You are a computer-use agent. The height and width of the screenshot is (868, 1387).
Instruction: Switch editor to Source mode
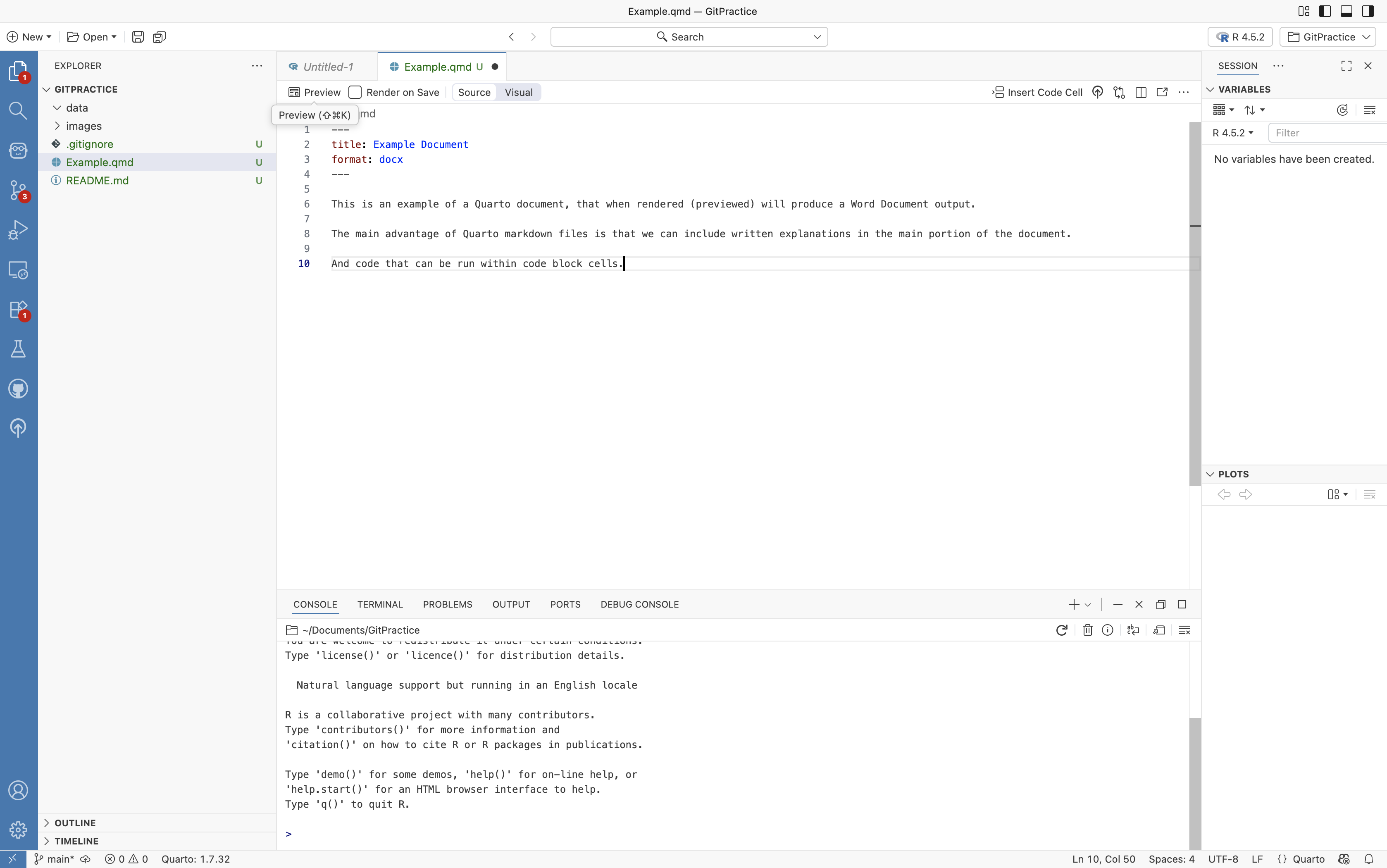point(474,93)
